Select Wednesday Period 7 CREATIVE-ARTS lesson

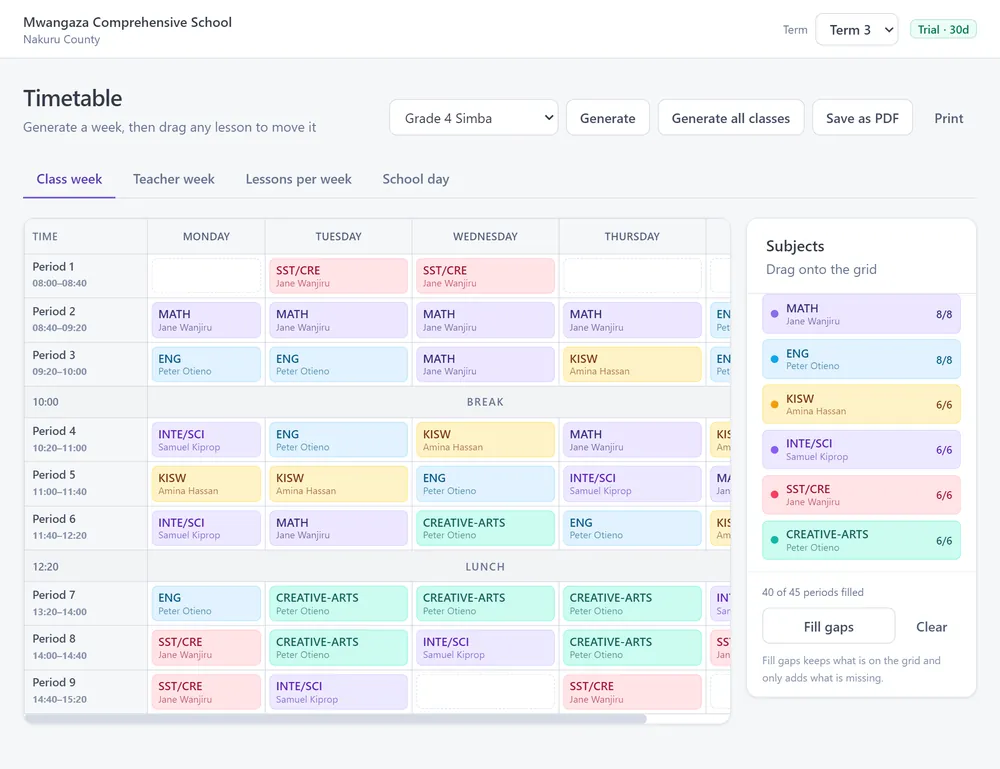485,603
